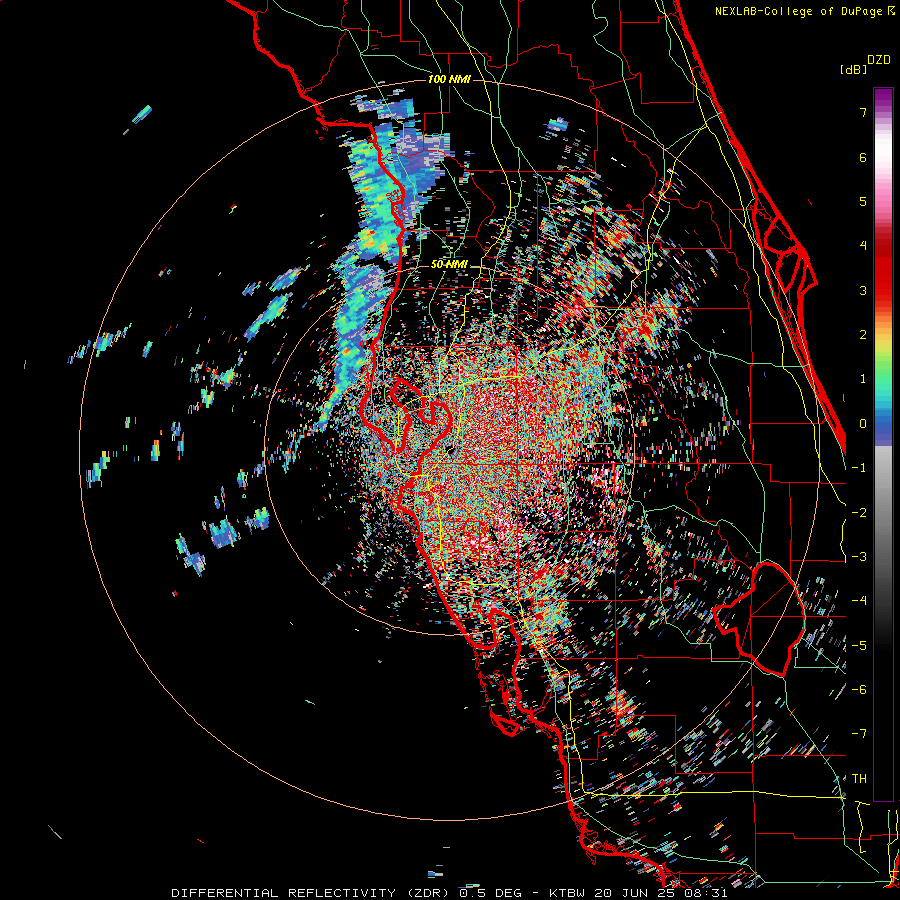The height and width of the screenshot is (900, 900).
Task: Click the 4 dB label on color scale
Action: tap(863, 246)
